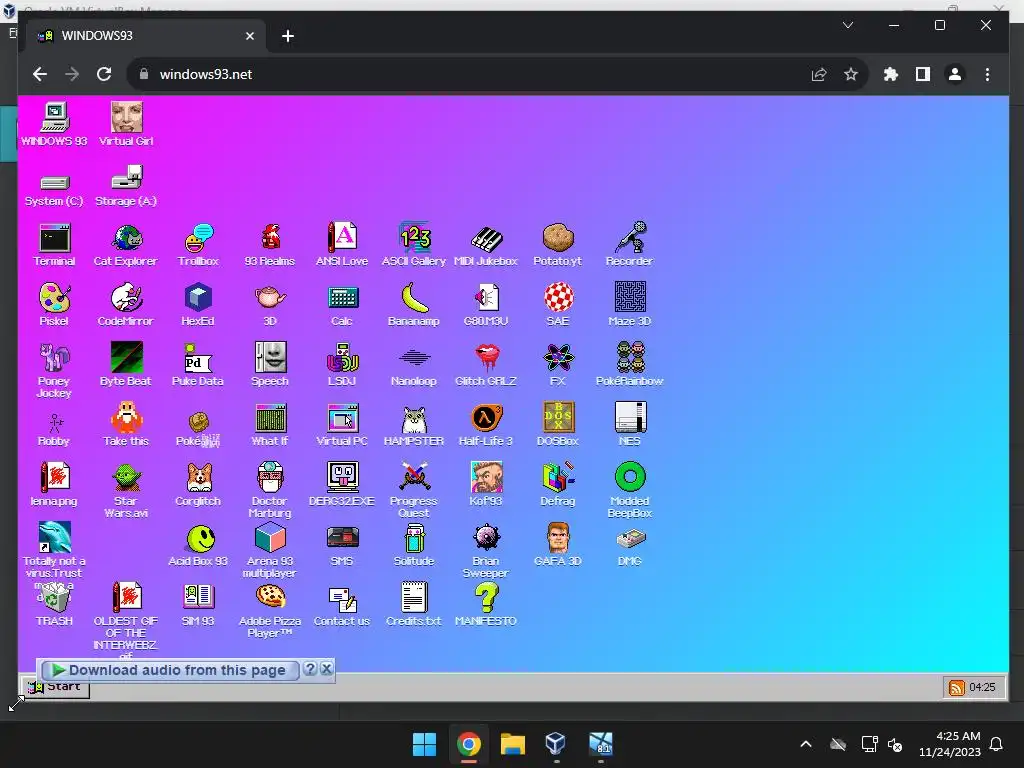Bookmark this page with the star

click(850, 74)
